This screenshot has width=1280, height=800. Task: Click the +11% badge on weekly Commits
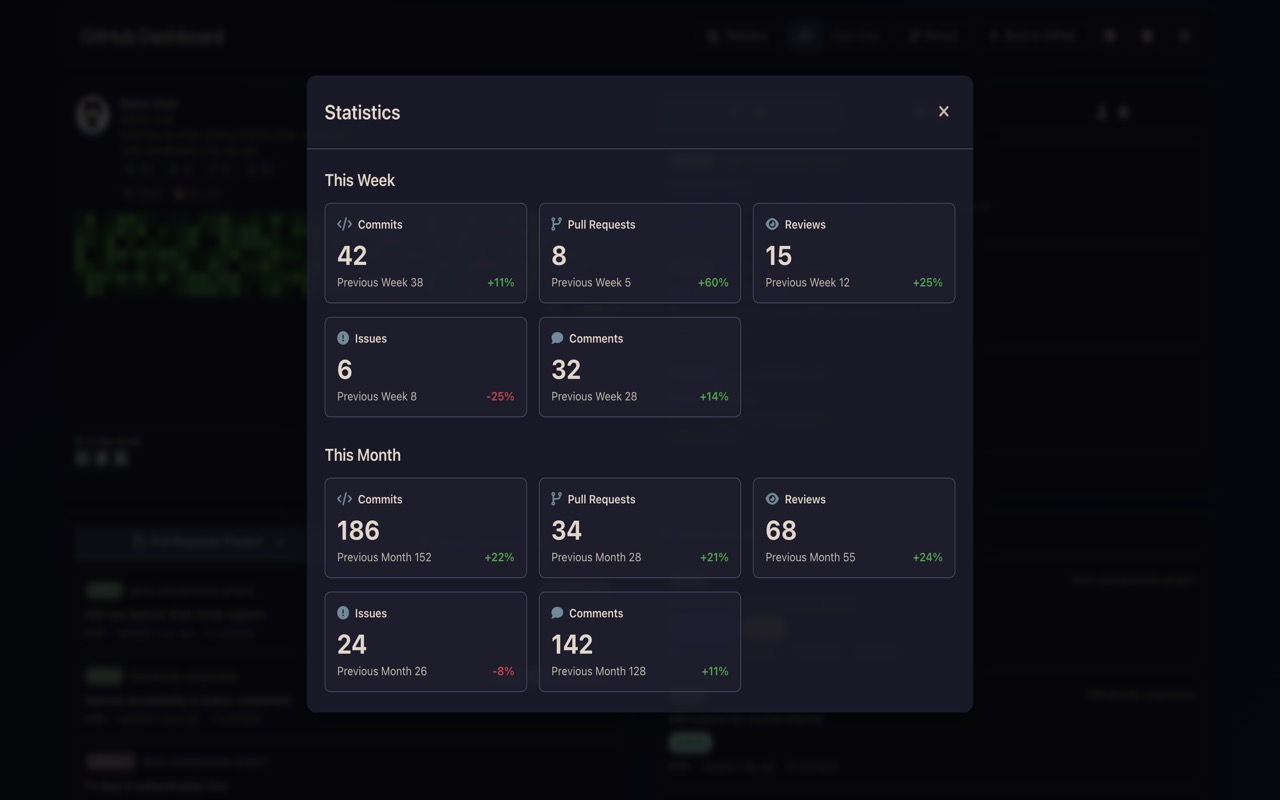point(501,282)
